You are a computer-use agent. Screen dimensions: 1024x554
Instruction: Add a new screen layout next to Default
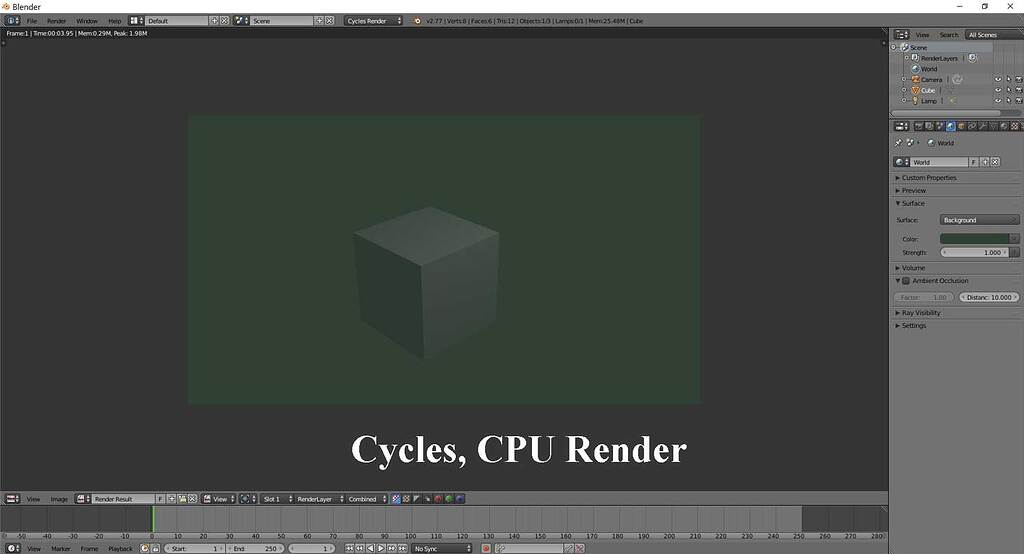coord(214,21)
